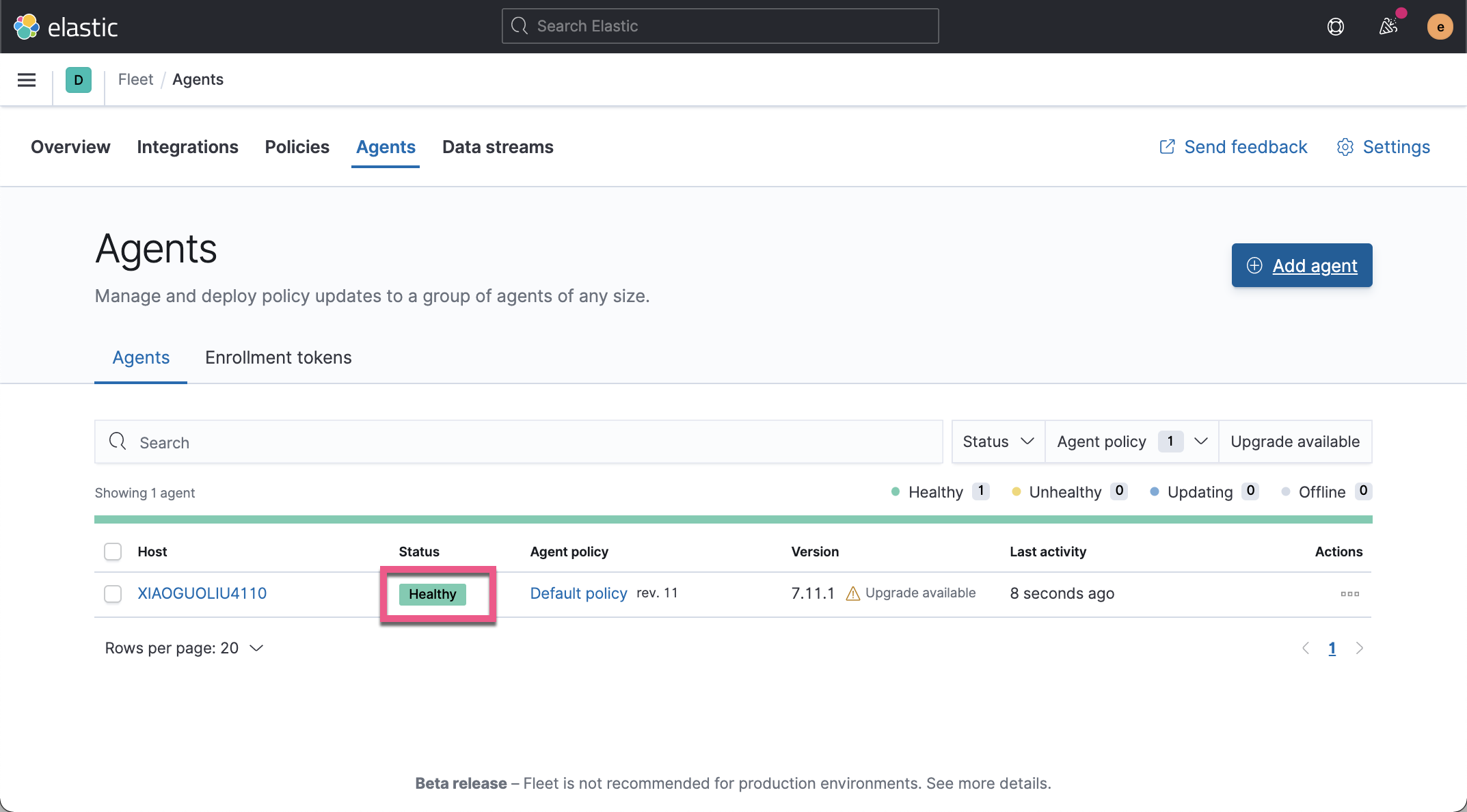Expand the Agent policy filter dropdown
This screenshot has height=812, width=1467.
tap(1131, 441)
